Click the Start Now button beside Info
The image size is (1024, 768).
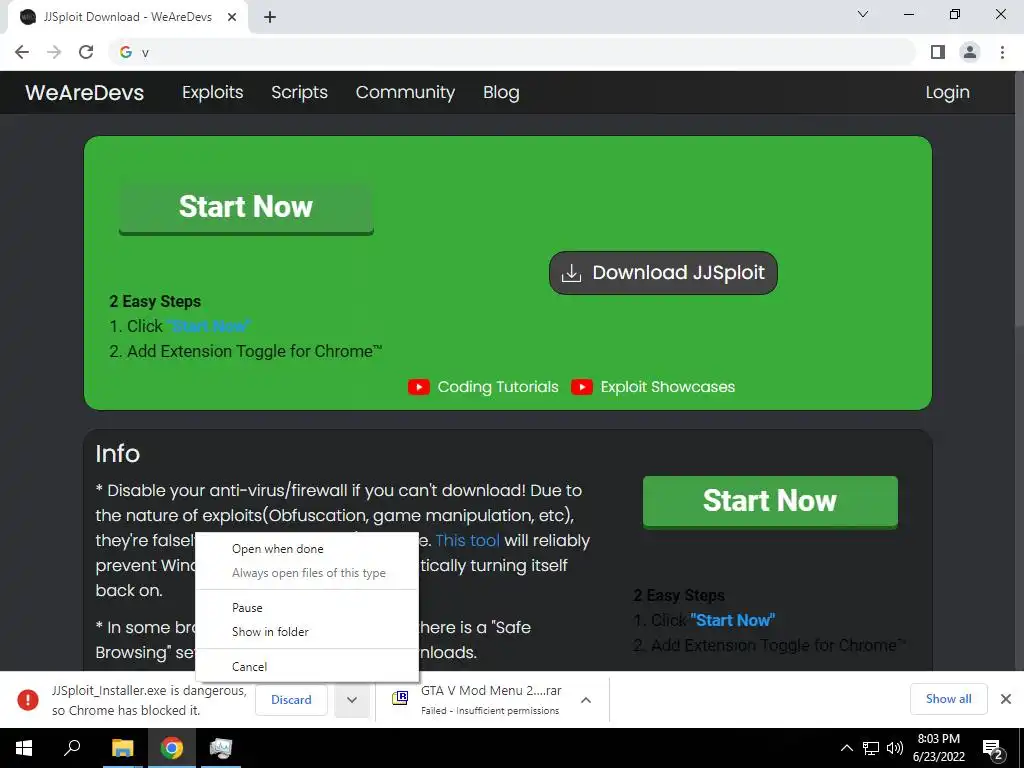[770, 501]
